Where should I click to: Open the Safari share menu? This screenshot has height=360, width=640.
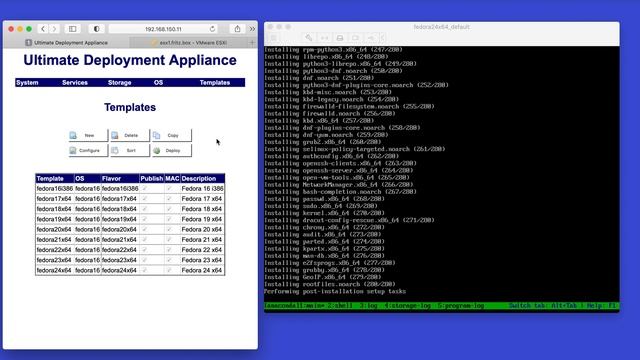237,29
